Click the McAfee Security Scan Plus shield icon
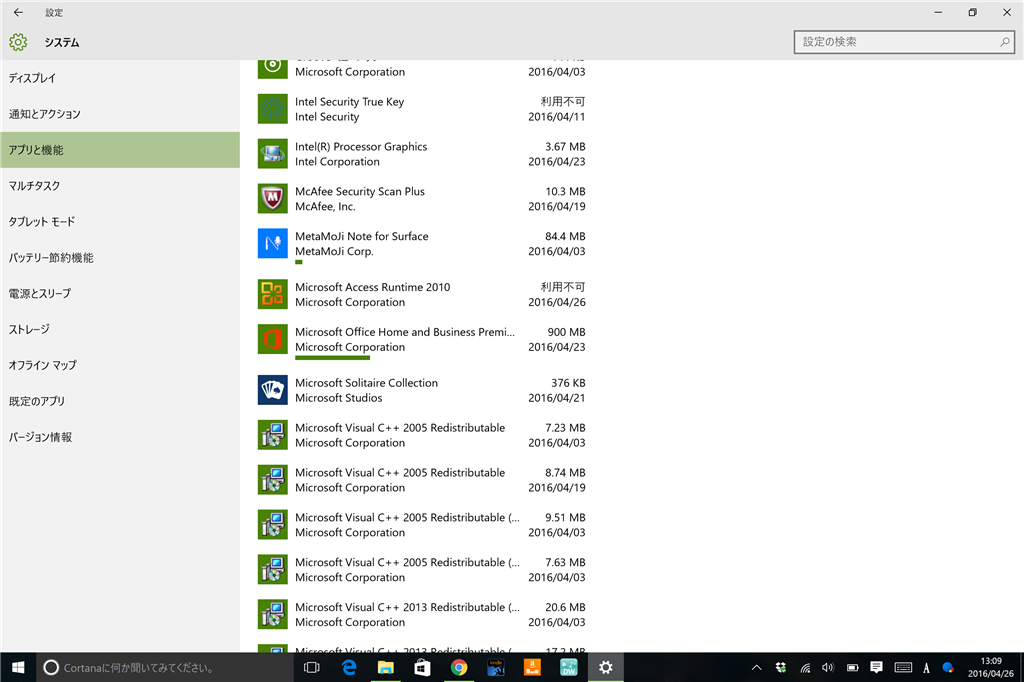 pos(272,199)
